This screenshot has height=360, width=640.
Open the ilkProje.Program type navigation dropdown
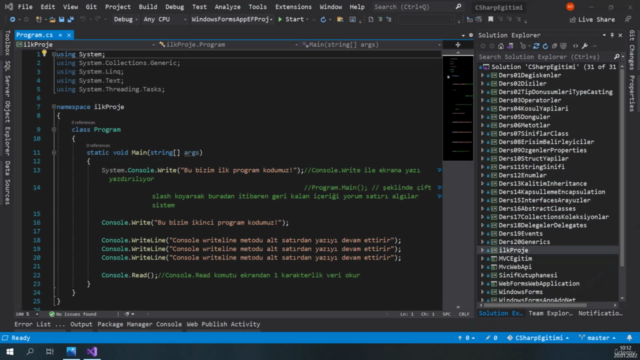click(229, 44)
